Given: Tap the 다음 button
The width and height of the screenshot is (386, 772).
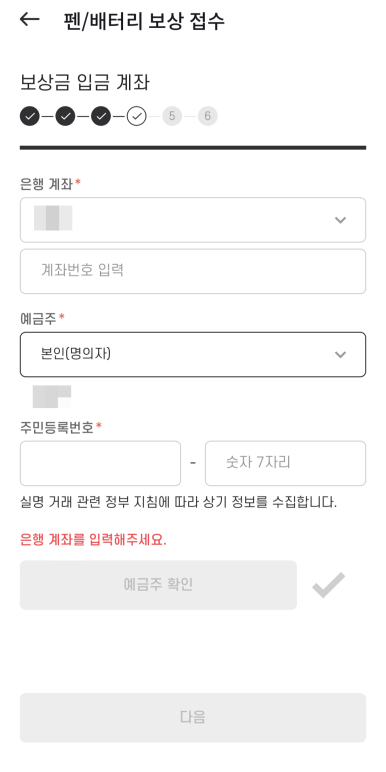Looking at the screenshot, I should click(193, 717).
